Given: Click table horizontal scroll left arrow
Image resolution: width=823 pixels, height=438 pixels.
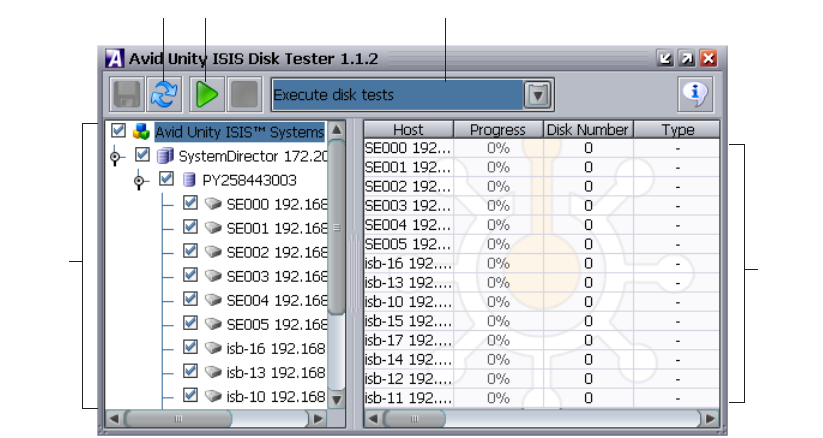Looking at the screenshot, I should [x=372, y=419].
